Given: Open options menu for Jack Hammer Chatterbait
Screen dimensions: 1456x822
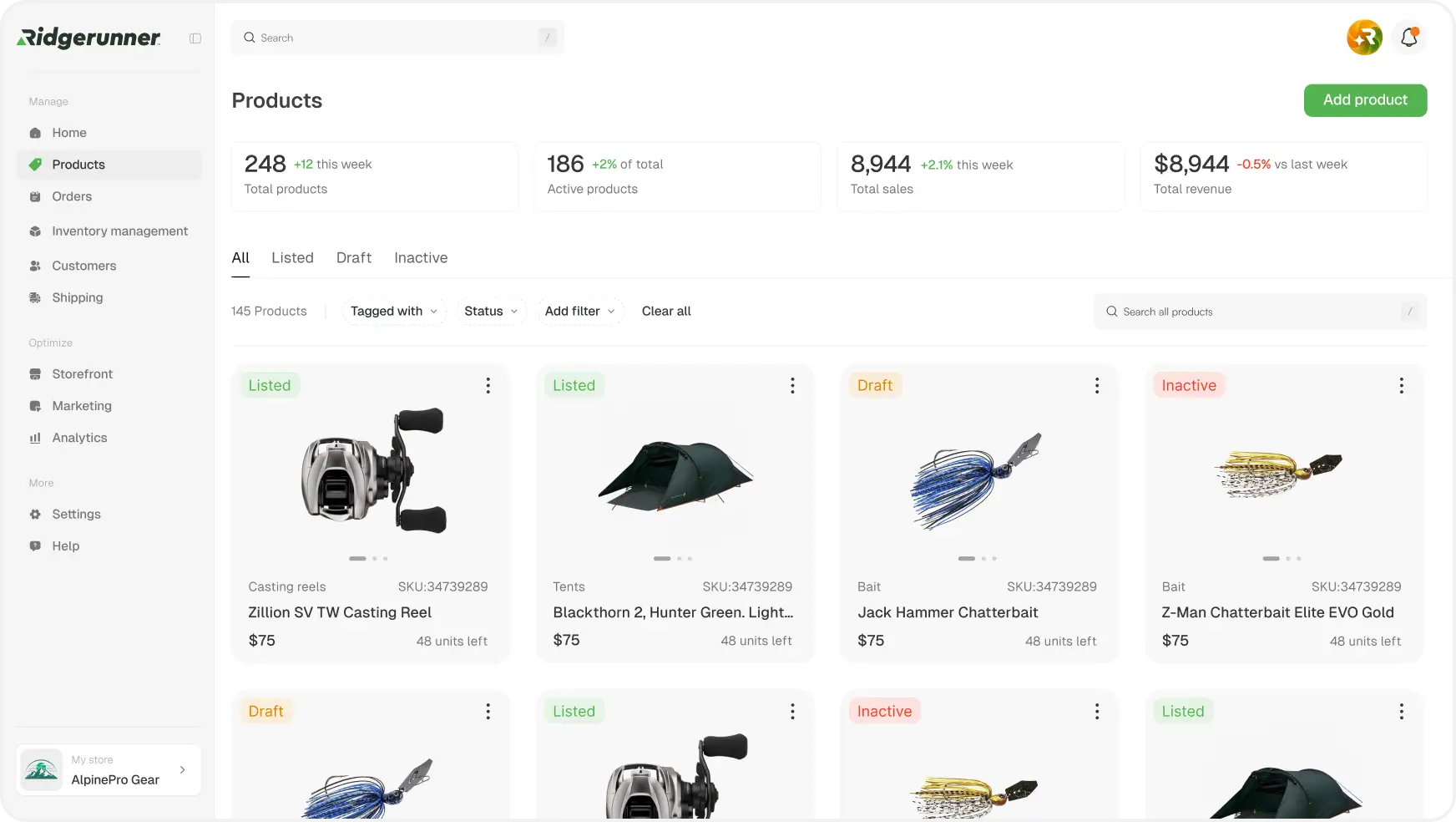Looking at the screenshot, I should (1097, 385).
